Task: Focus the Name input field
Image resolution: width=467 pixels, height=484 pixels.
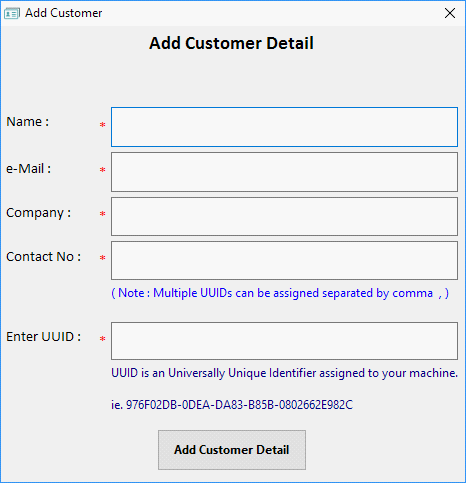Action: (284, 127)
